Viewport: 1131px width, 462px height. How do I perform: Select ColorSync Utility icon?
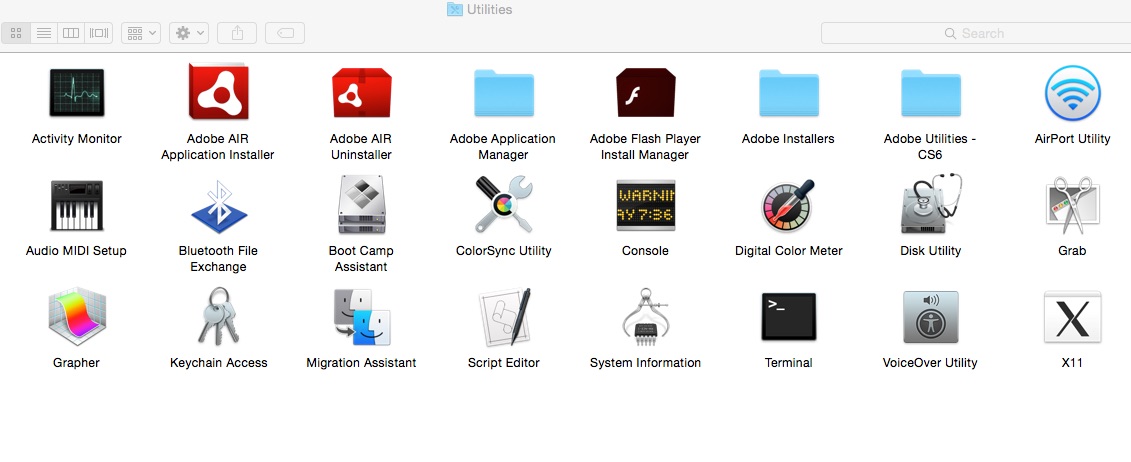(x=503, y=205)
